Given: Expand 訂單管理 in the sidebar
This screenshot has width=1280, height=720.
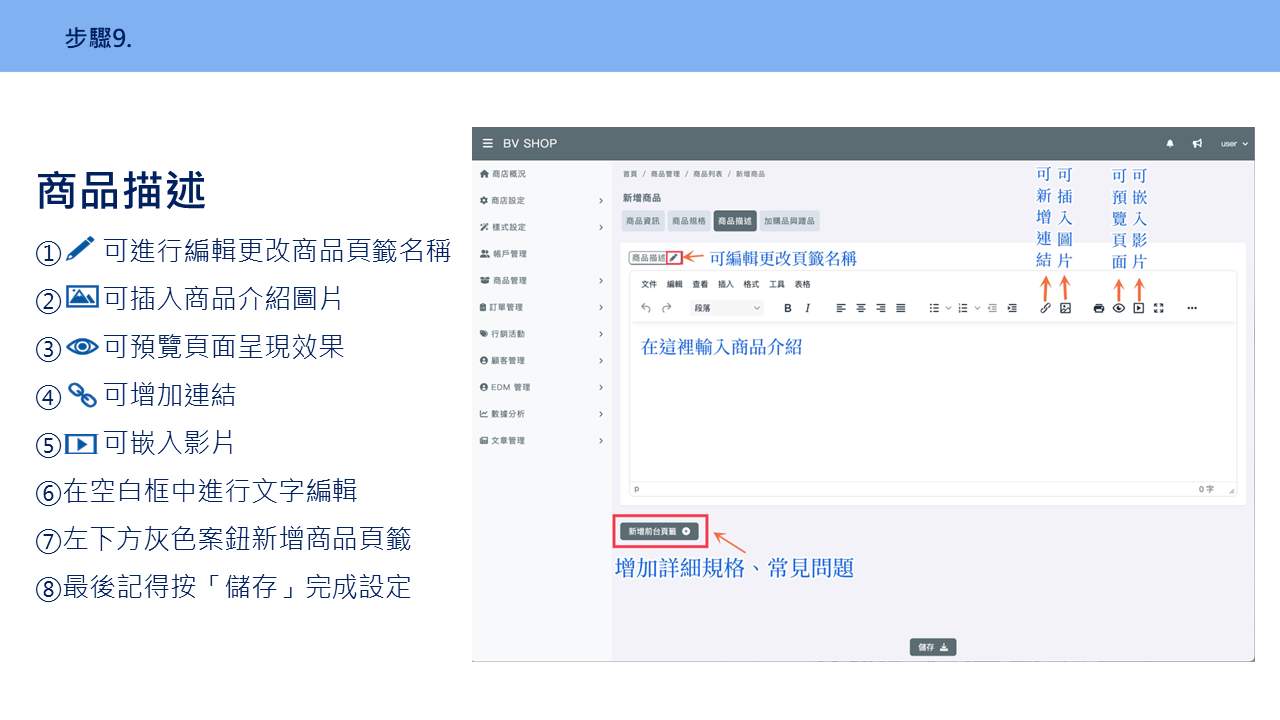Looking at the screenshot, I should [541, 307].
